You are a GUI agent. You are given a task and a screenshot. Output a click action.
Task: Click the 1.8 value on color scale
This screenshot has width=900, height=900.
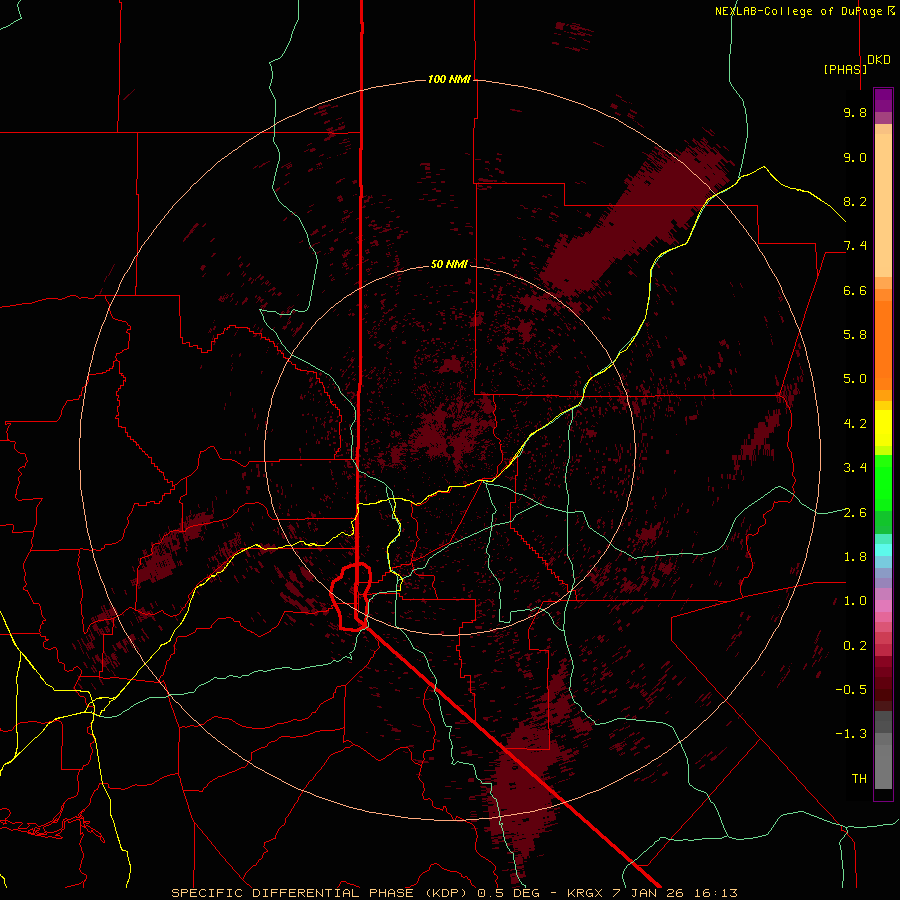[x=855, y=557]
